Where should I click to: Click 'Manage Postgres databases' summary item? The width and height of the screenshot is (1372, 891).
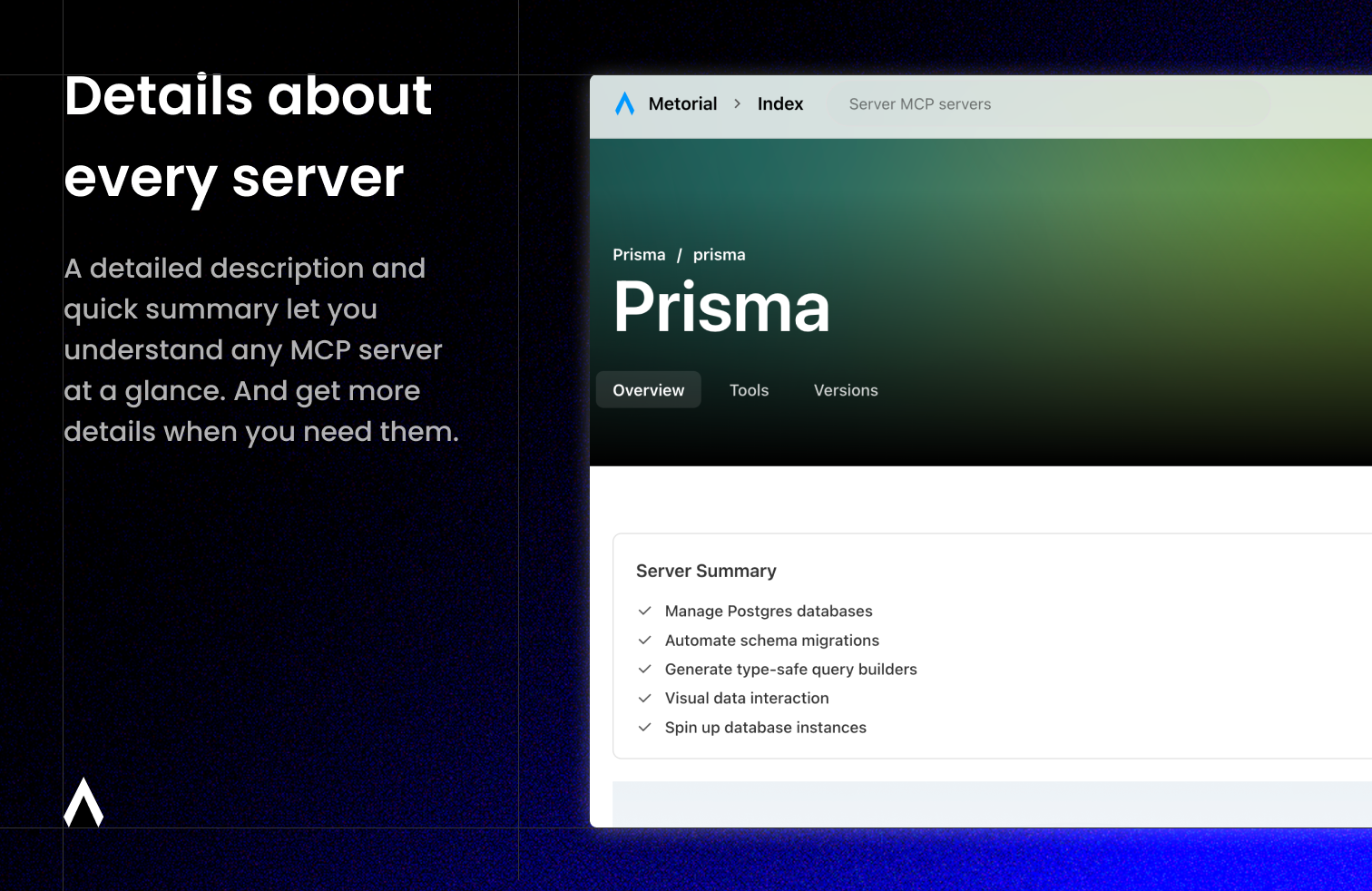click(x=769, y=612)
